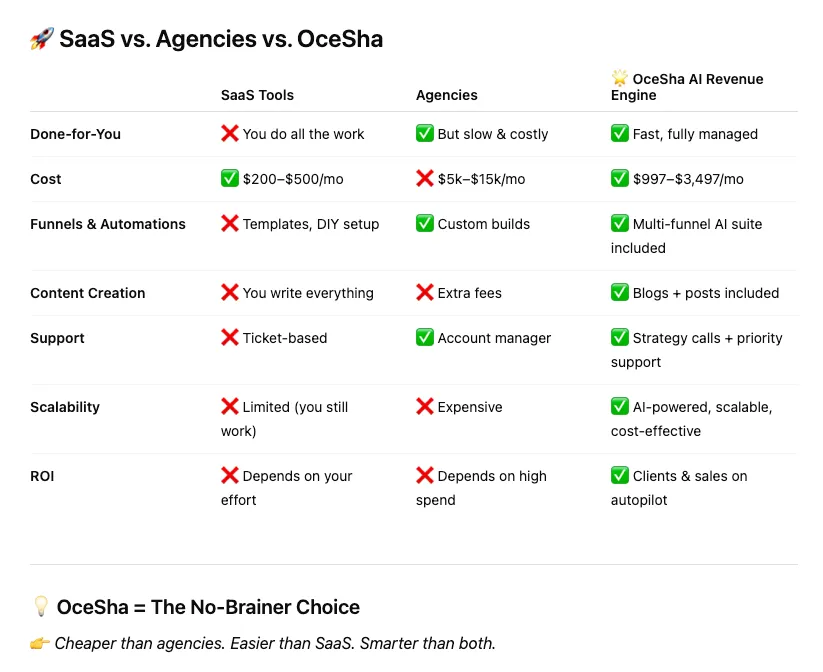The width and height of the screenshot is (823, 672).
Task: Select the SaaS Tools column header
Action: tap(257, 95)
